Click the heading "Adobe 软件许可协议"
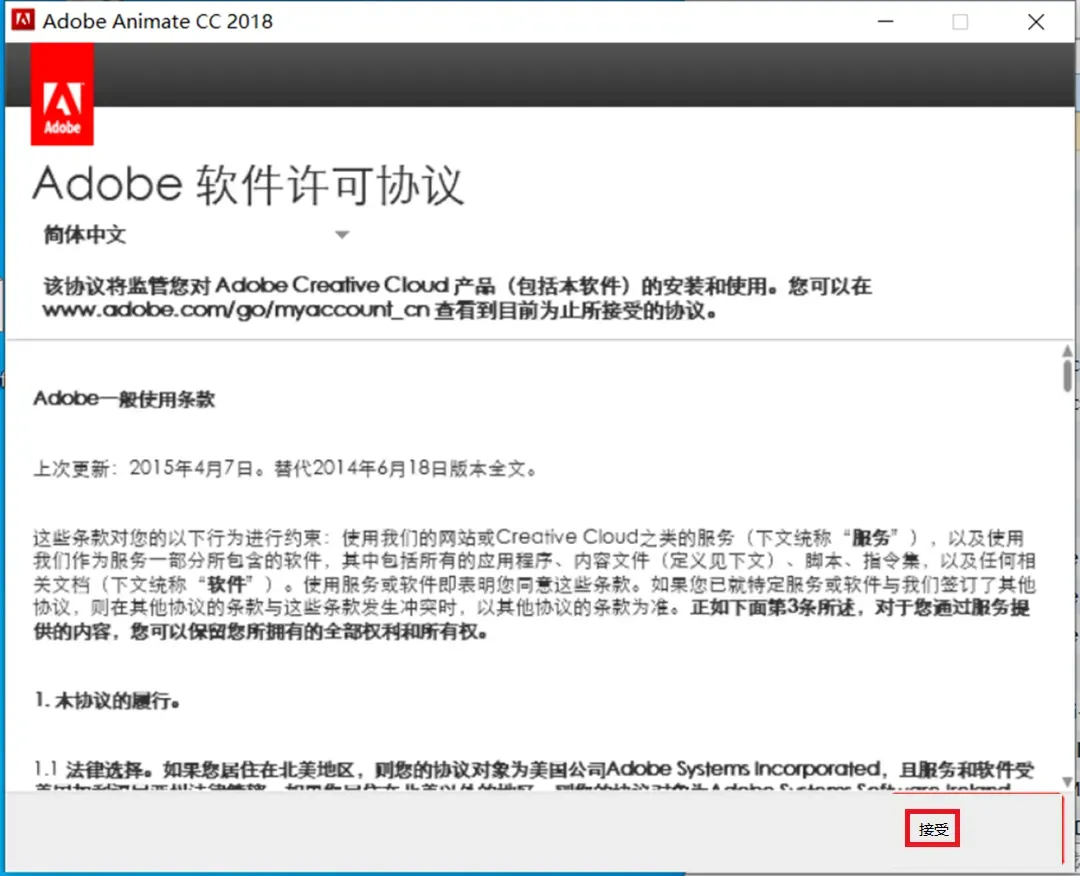 click(x=248, y=185)
